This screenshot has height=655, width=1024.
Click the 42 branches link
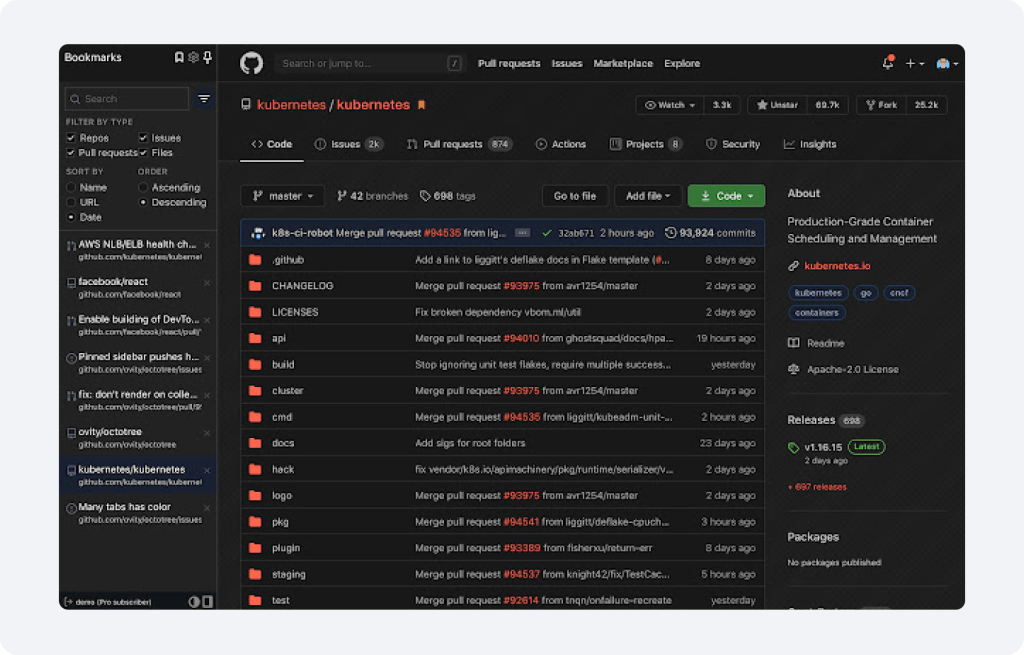[372, 196]
